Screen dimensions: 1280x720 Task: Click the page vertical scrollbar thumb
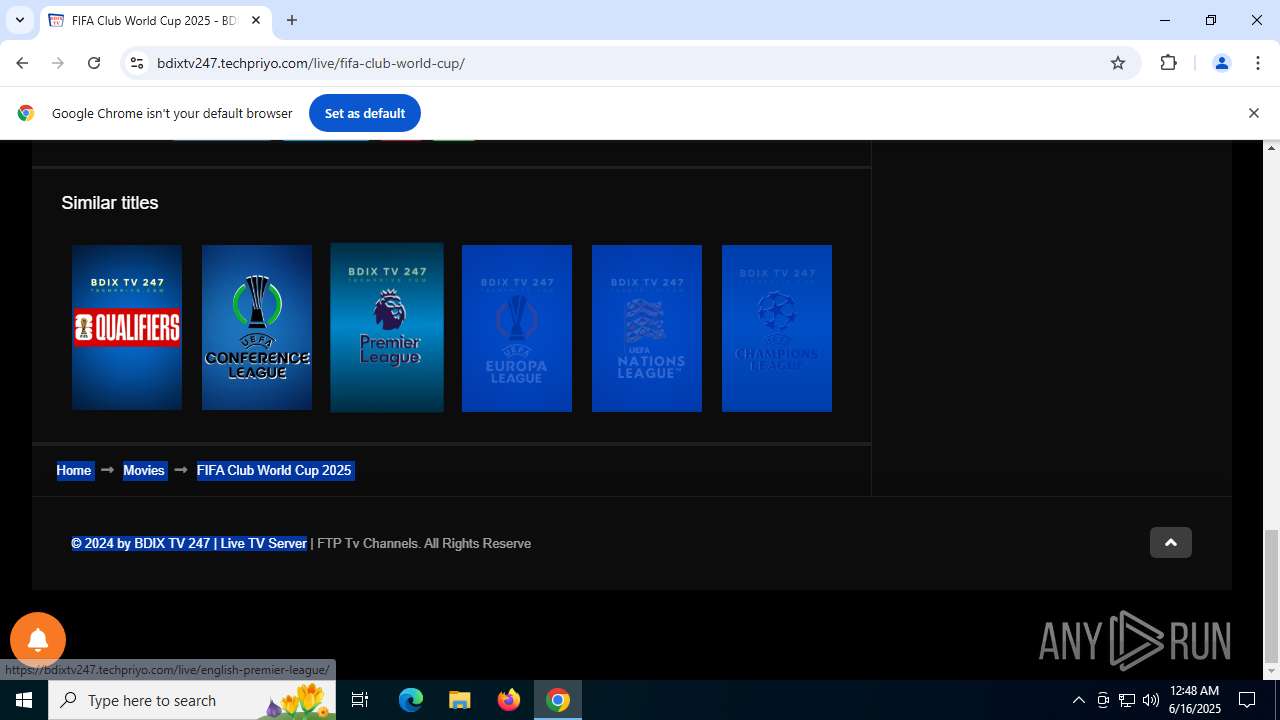(x=1271, y=594)
